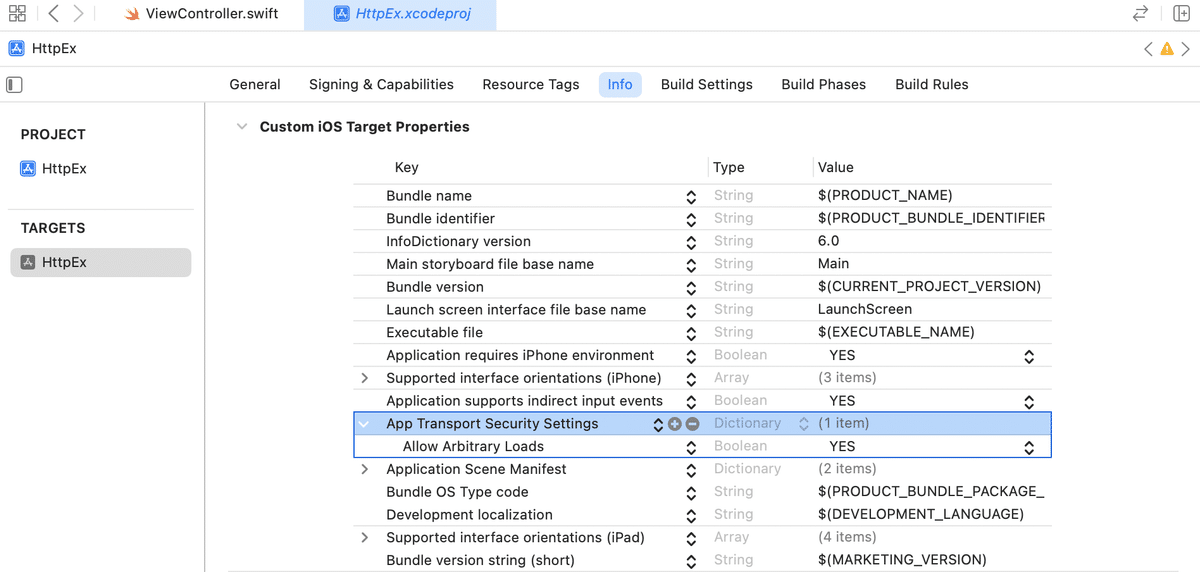Select HttpEx project in sidebar
This screenshot has height=572, width=1200.
(64, 169)
